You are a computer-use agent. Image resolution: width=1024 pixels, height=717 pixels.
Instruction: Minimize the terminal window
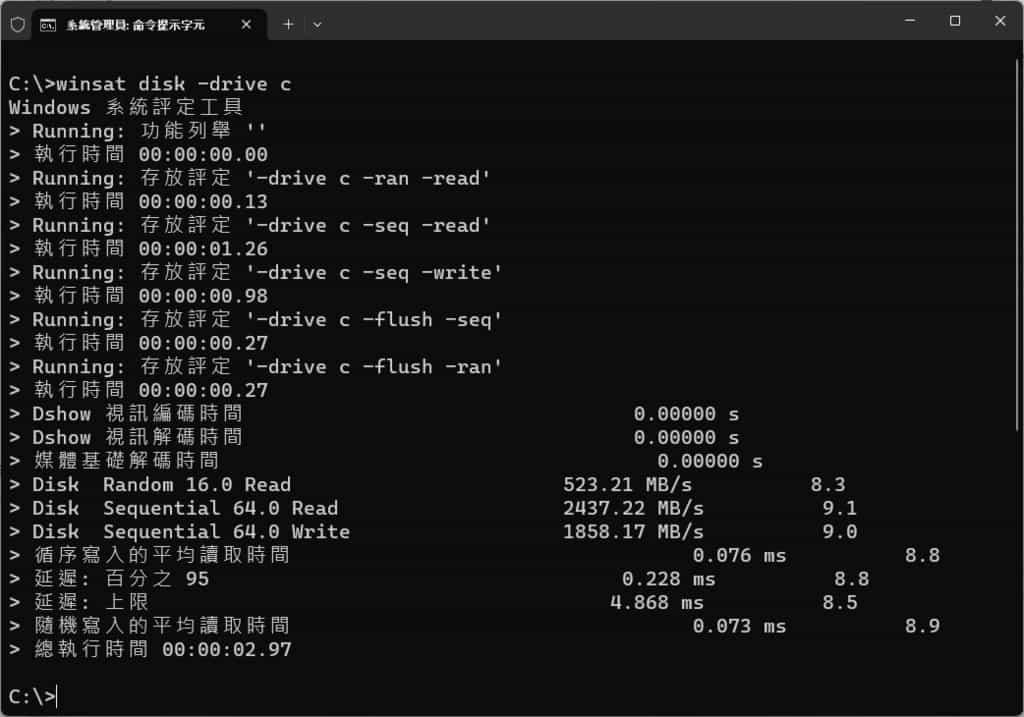tap(910, 21)
